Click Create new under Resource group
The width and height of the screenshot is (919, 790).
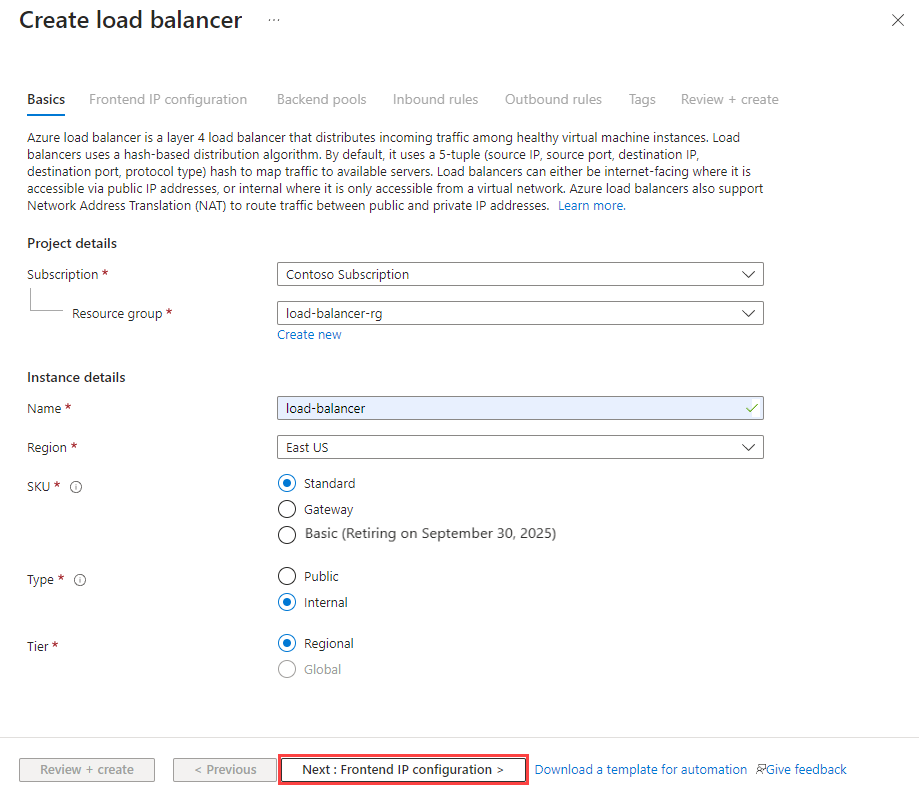309,334
